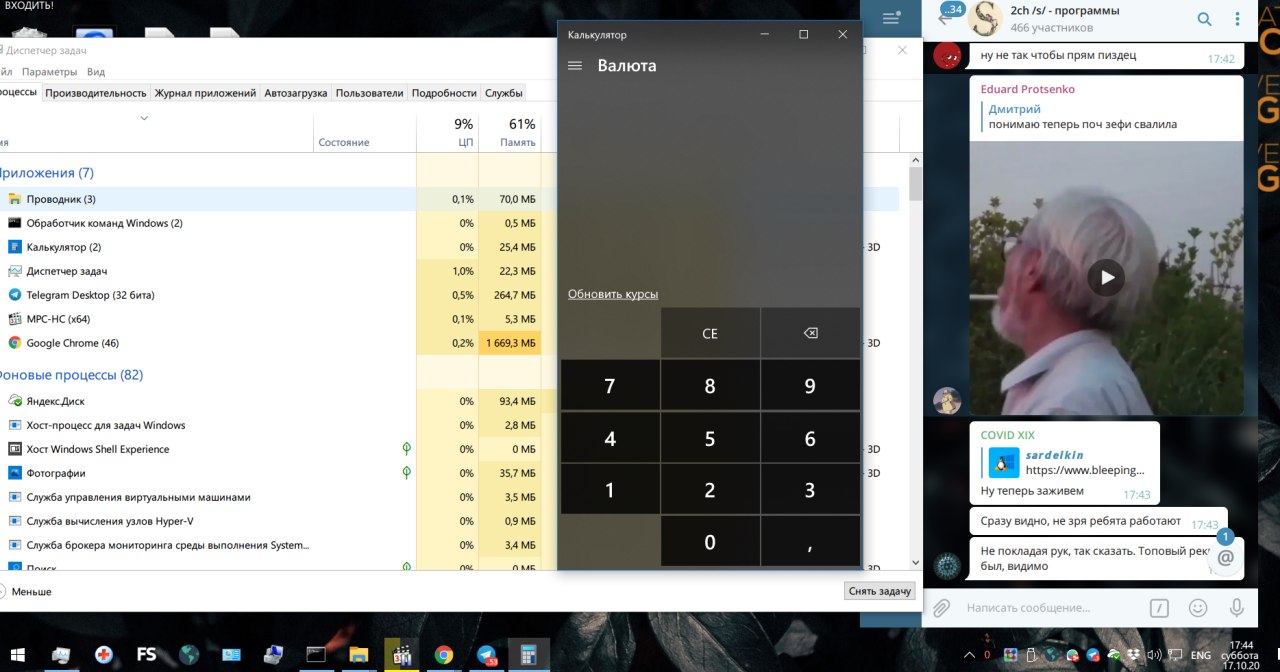This screenshot has height=672, width=1280.
Task: Open Command Prompt from the taskbar
Action: point(316,655)
